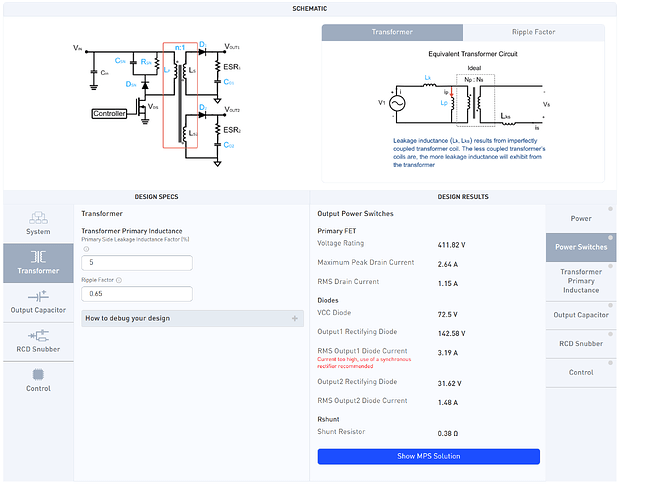Click the Ripple Factor input field
Screen dimensions: 671x500
pos(137,294)
